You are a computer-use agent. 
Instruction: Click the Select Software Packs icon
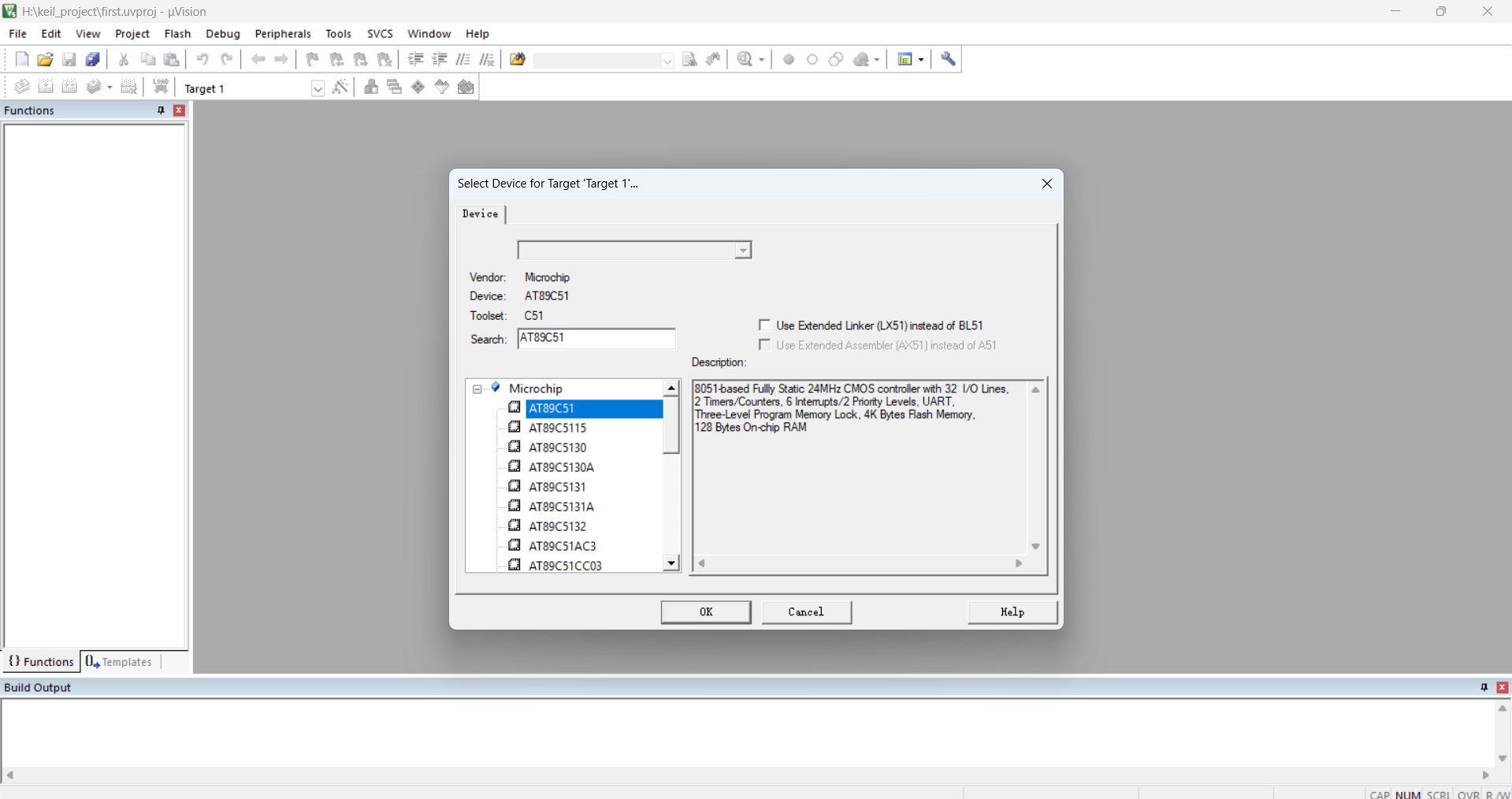(x=442, y=87)
